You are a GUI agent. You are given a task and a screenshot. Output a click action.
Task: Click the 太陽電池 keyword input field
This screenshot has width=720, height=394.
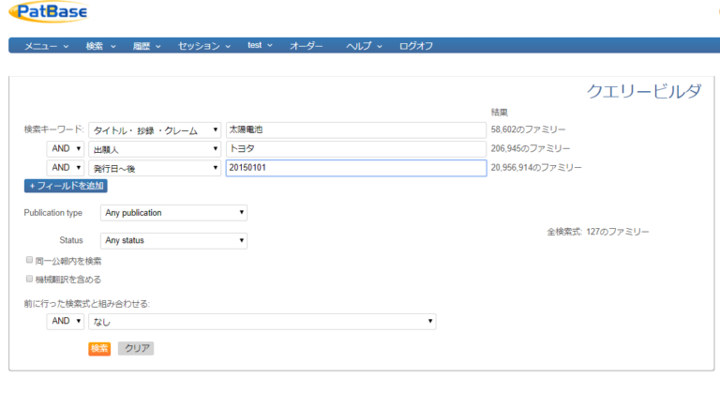(x=356, y=130)
